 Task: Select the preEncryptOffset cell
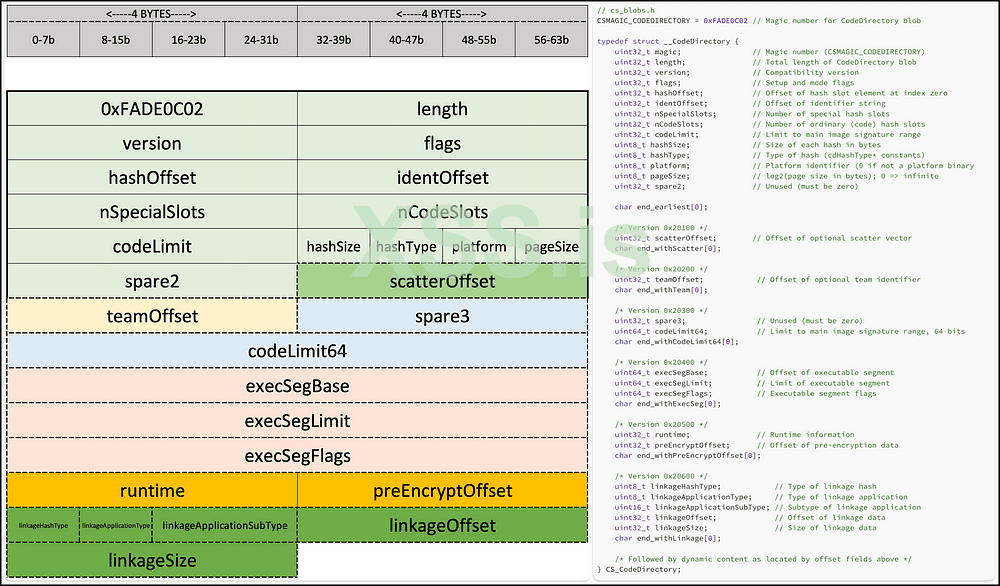(x=441, y=490)
